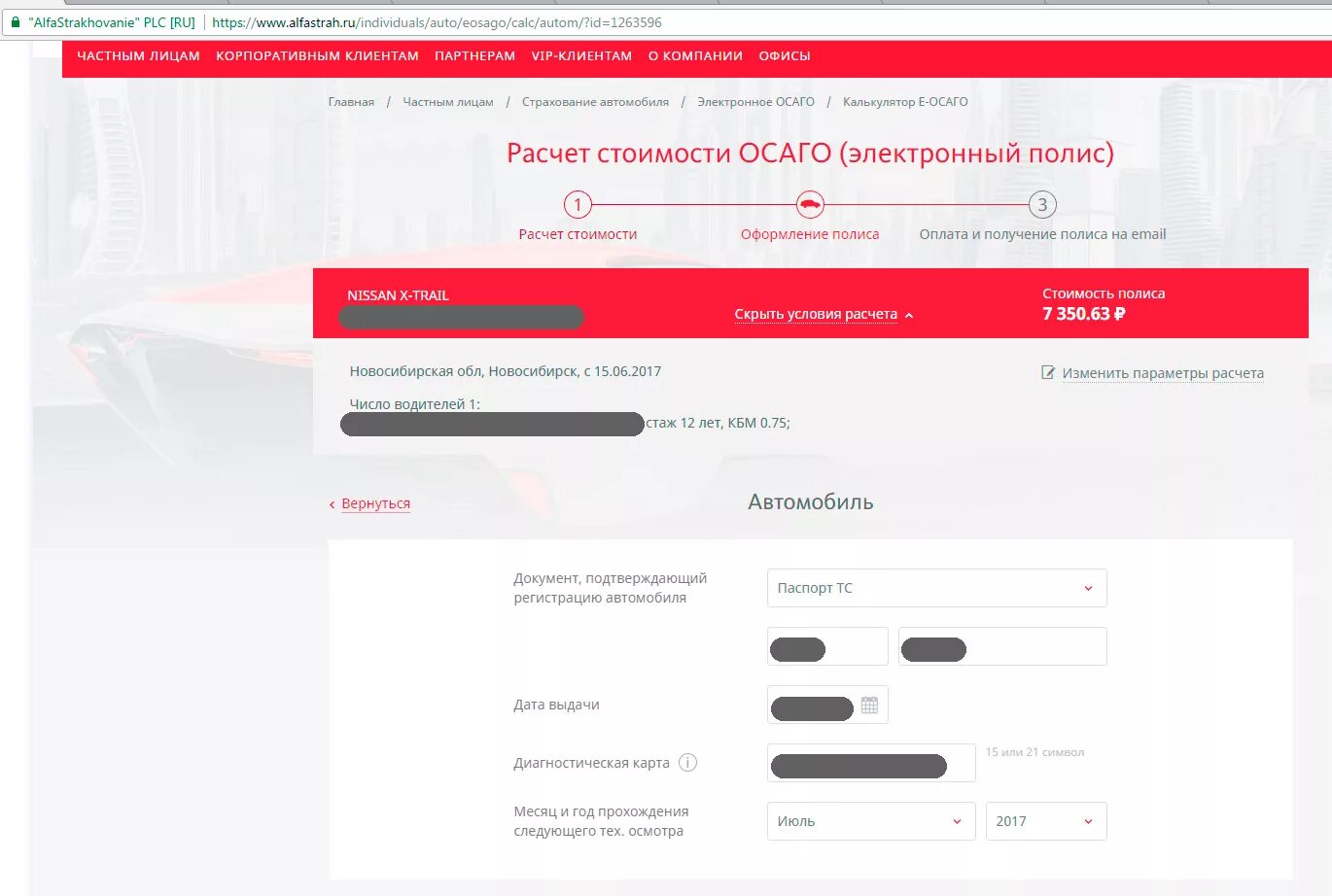Click the NISSAN X-TRAIL vehicle title
The image size is (1332, 896).
tap(398, 295)
